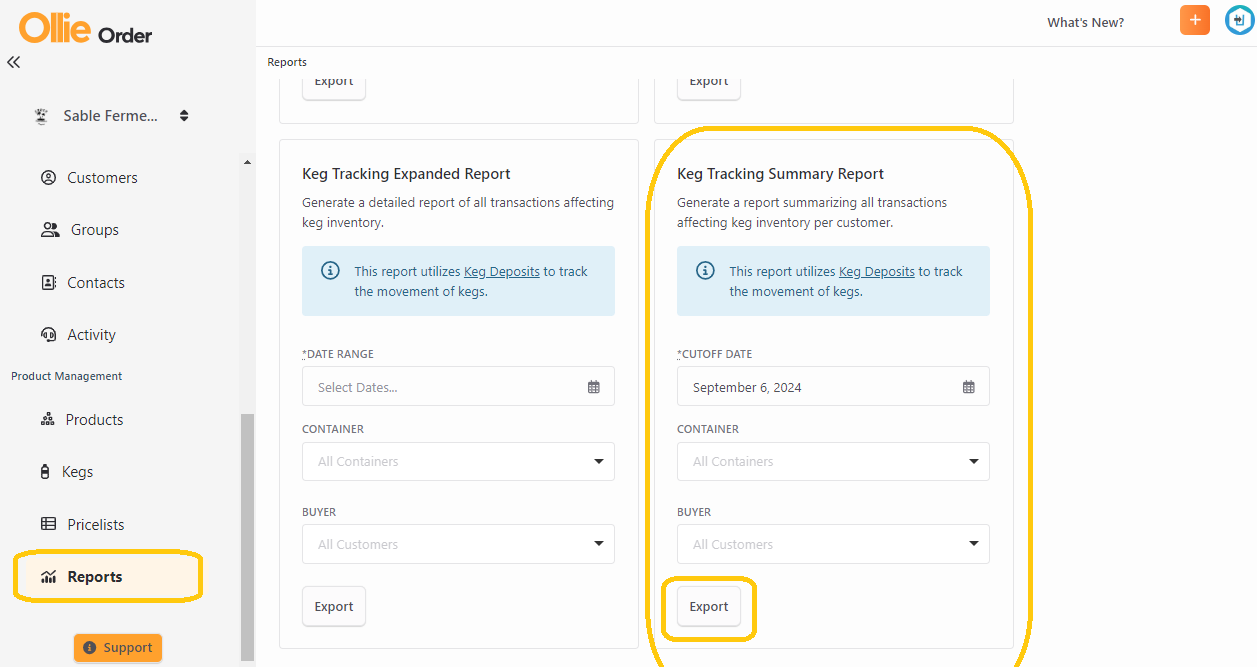Open What's New?
The width and height of the screenshot is (1257, 667).
pyautogui.click(x=1085, y=22)
